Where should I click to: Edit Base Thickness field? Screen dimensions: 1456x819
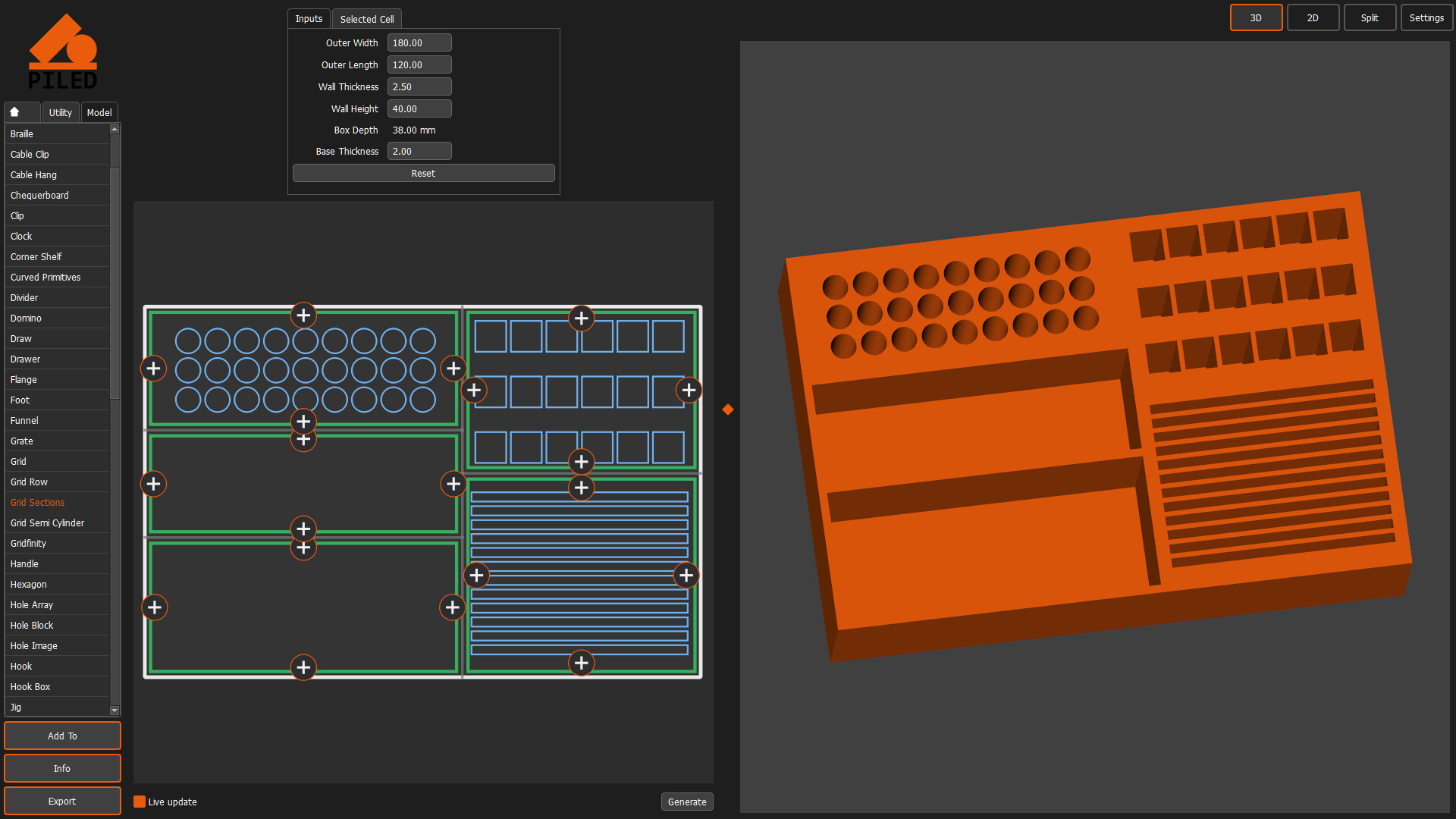pyautogui.click(x=419, y=152)
